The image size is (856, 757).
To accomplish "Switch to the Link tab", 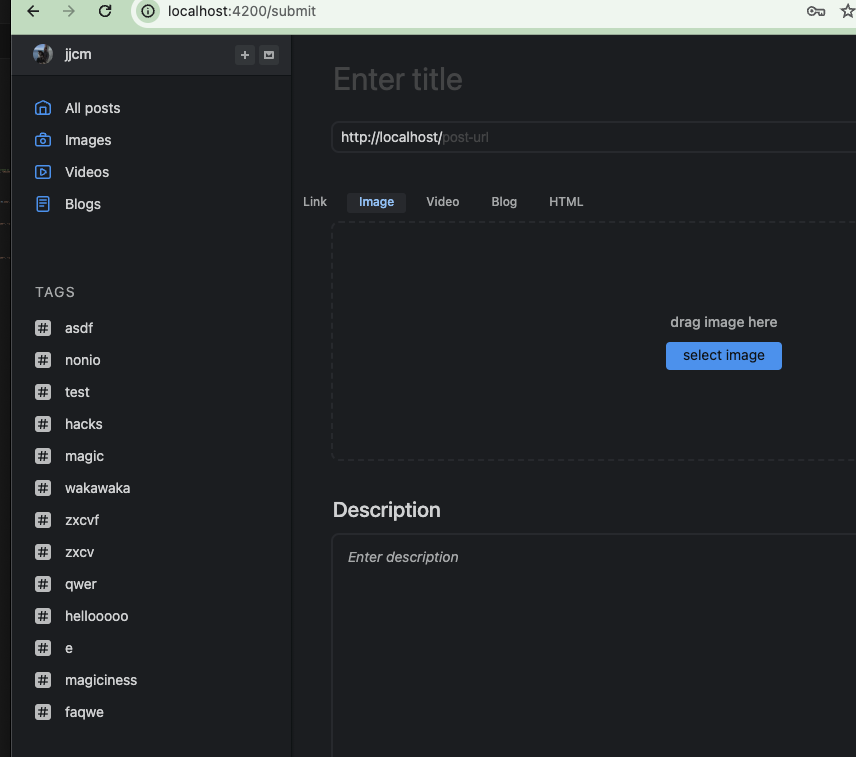I will [315, 202].
